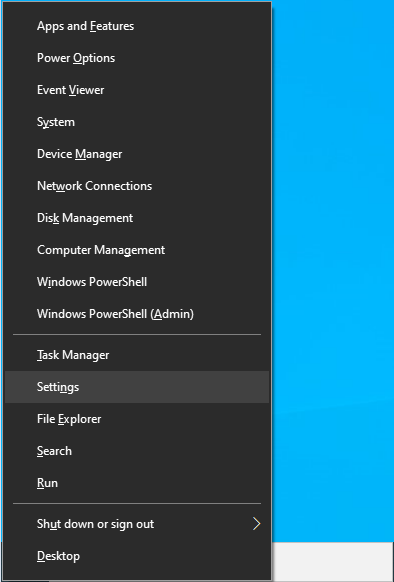Select Power Options from the menu
Viewport: 394px width, 582px height.
137,58
